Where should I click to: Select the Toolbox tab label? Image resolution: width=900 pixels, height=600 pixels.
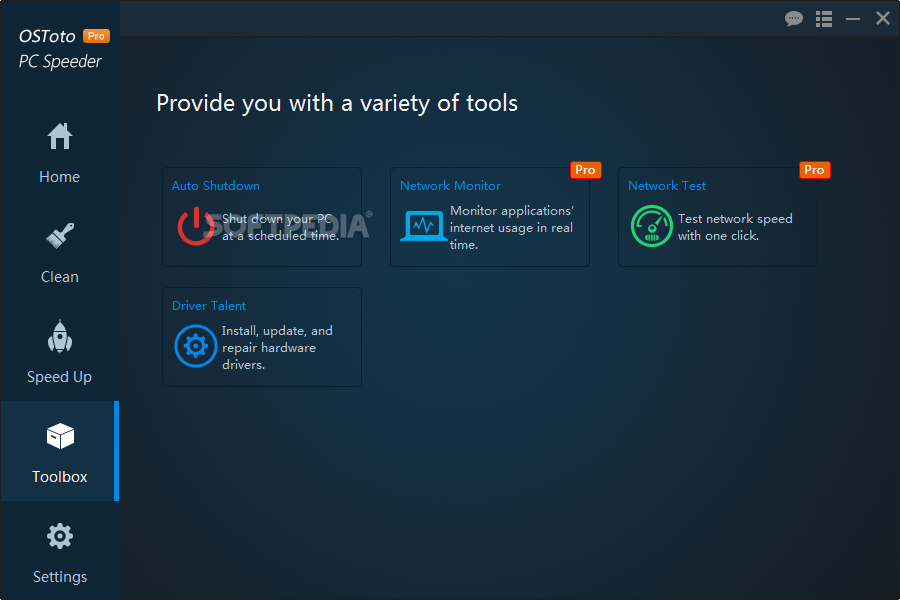(x=60, y=477)
